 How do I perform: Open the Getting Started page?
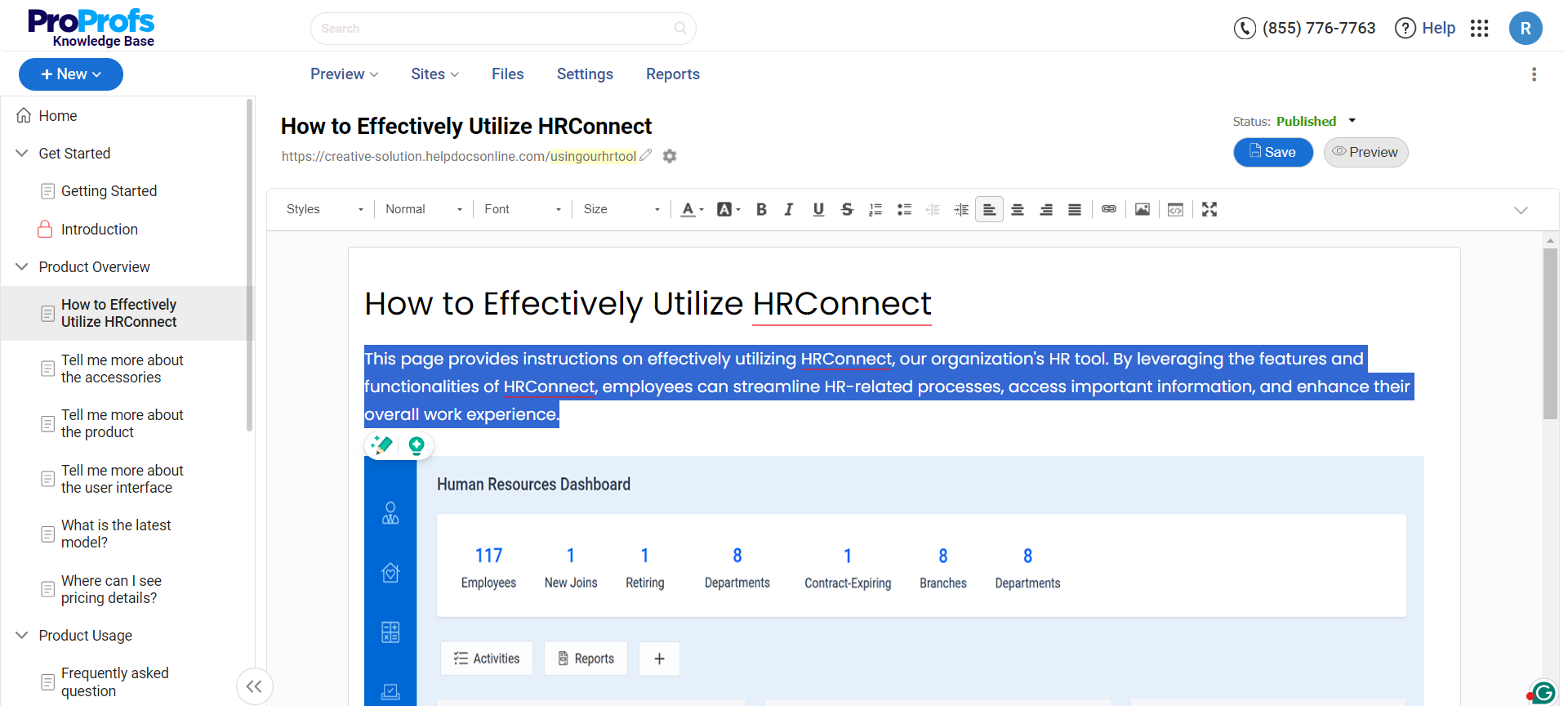coord(109,191)
